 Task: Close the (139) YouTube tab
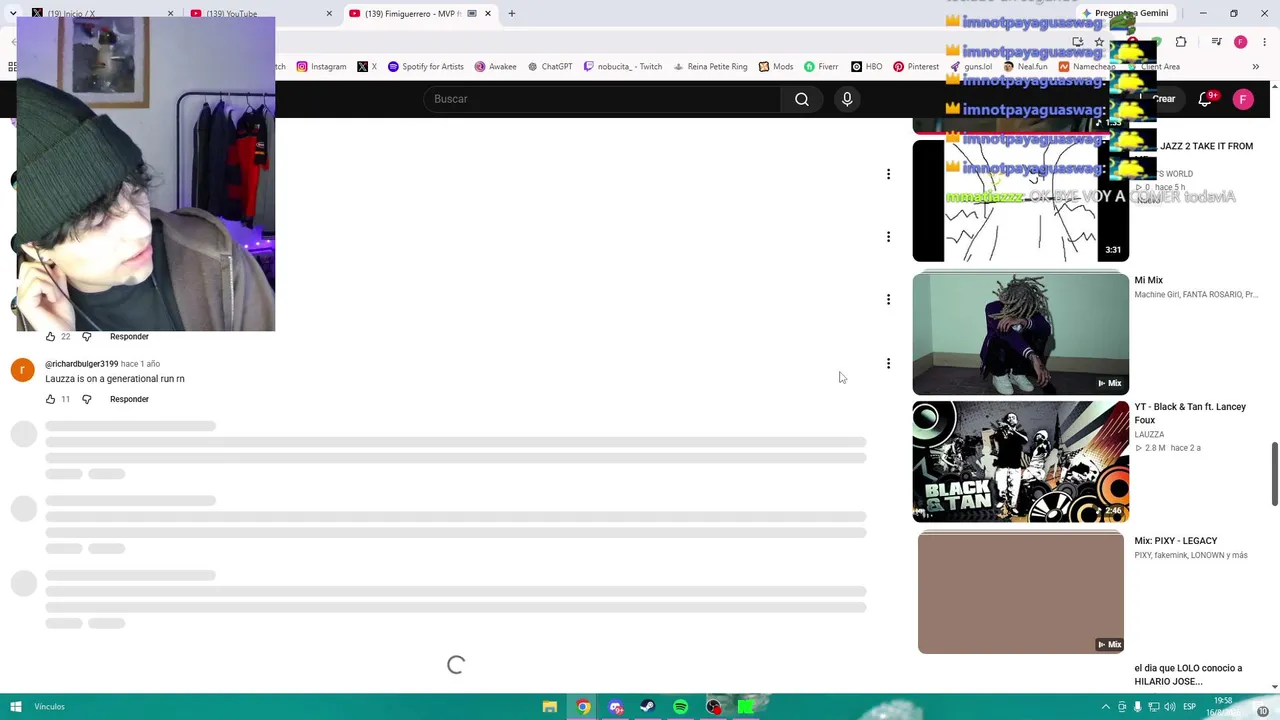329,13
